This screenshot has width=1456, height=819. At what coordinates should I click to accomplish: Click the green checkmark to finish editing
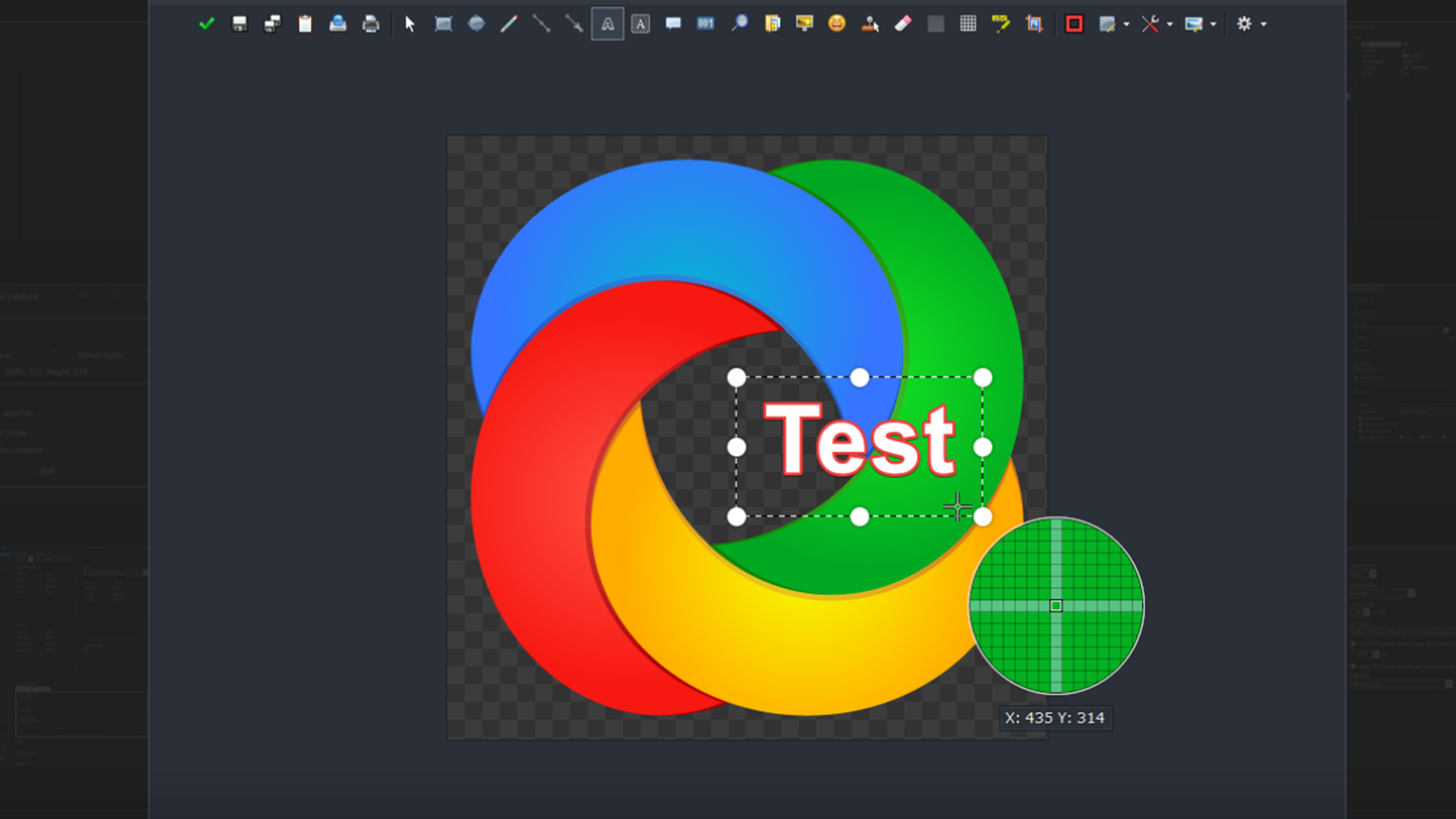206,24
